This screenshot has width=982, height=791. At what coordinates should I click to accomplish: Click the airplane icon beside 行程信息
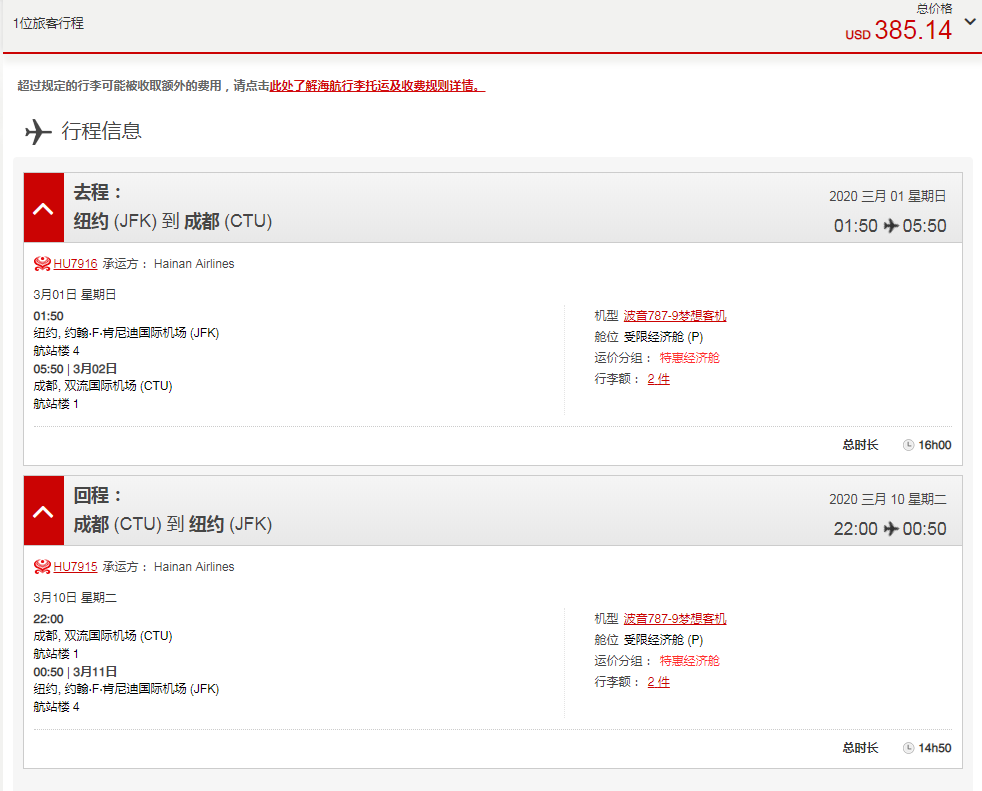(38, 131)
